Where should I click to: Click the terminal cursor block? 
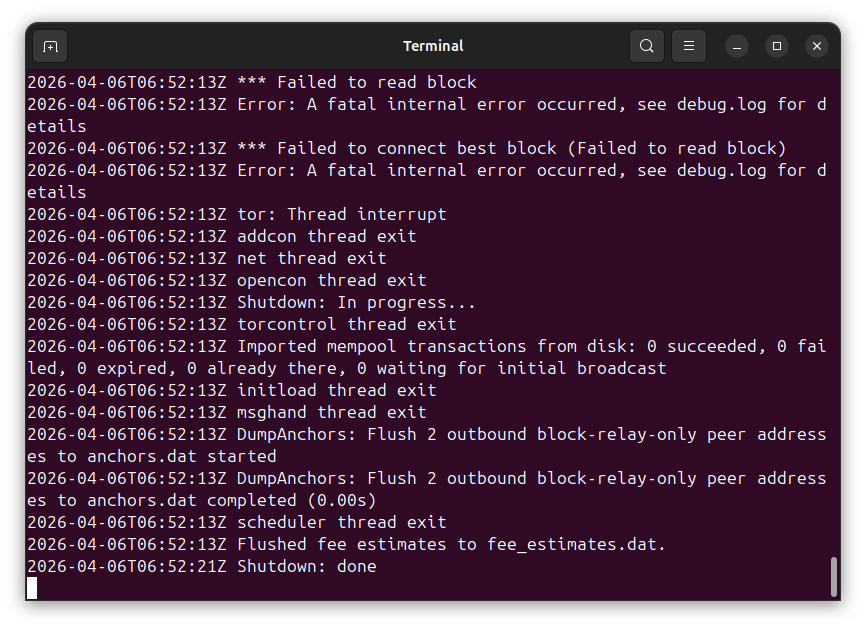(x=32, y=588)
